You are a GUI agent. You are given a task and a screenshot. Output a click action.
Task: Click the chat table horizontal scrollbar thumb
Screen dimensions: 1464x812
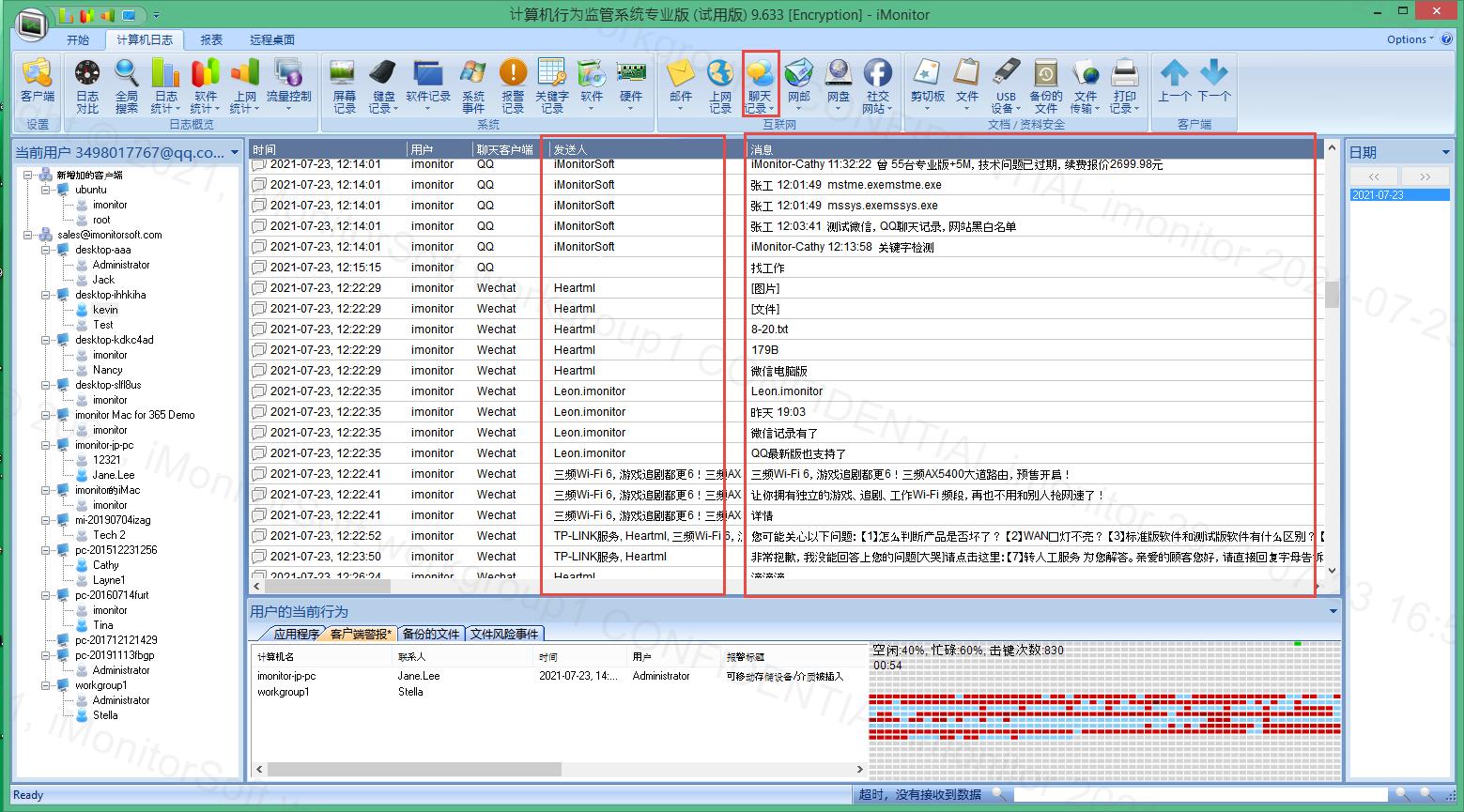point(326,586)
